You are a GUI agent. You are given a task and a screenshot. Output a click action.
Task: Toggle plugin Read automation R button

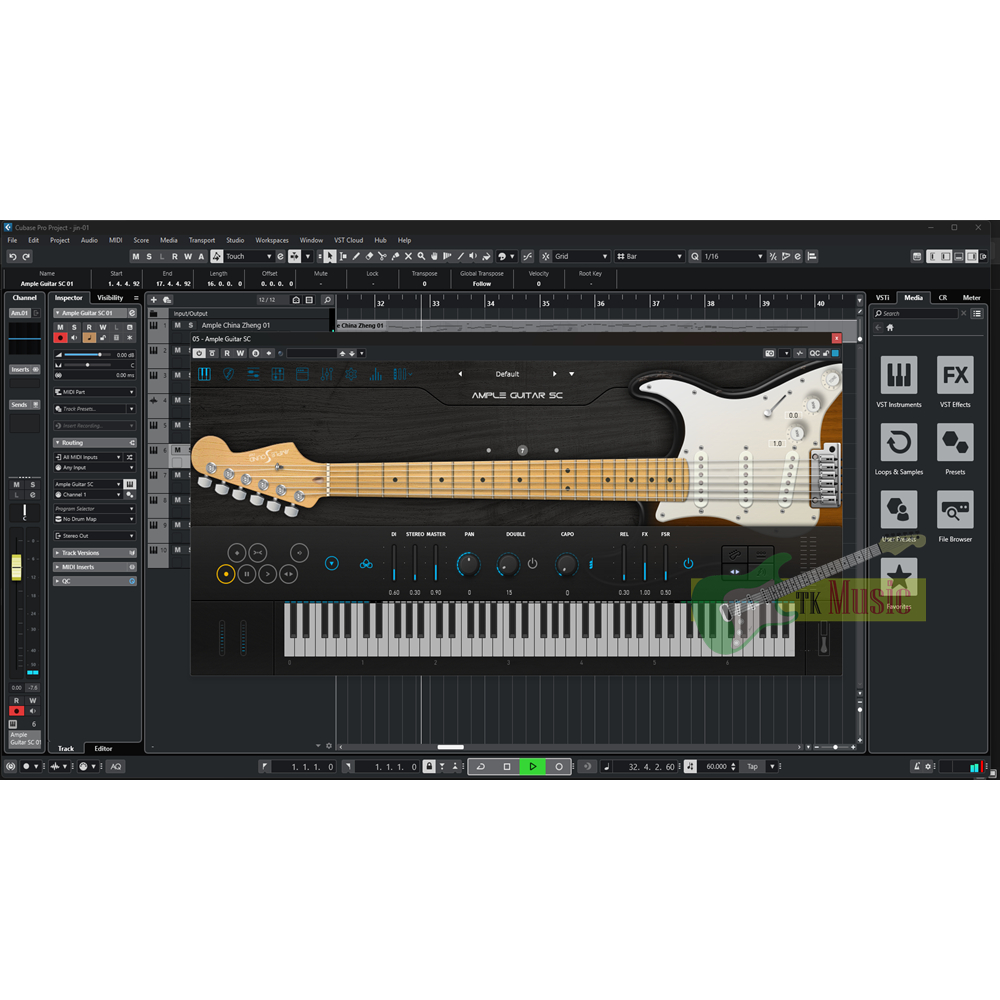[227, 353]
